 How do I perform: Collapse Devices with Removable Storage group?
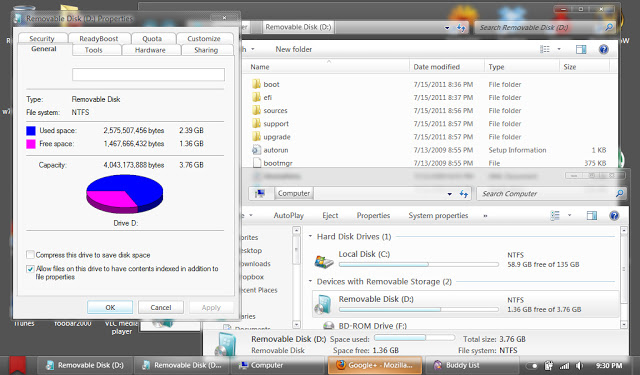pos(311,282)
